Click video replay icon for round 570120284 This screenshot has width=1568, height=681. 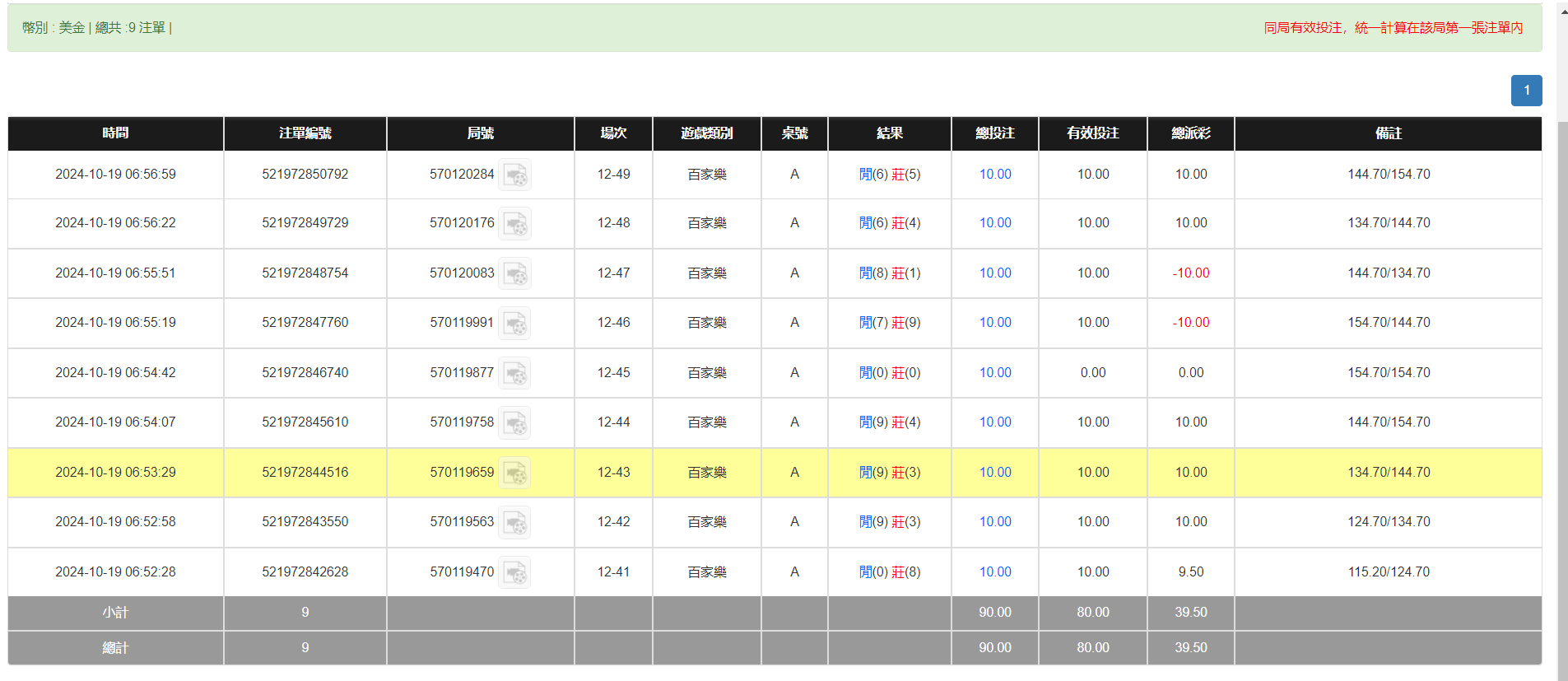pos(515,175)
